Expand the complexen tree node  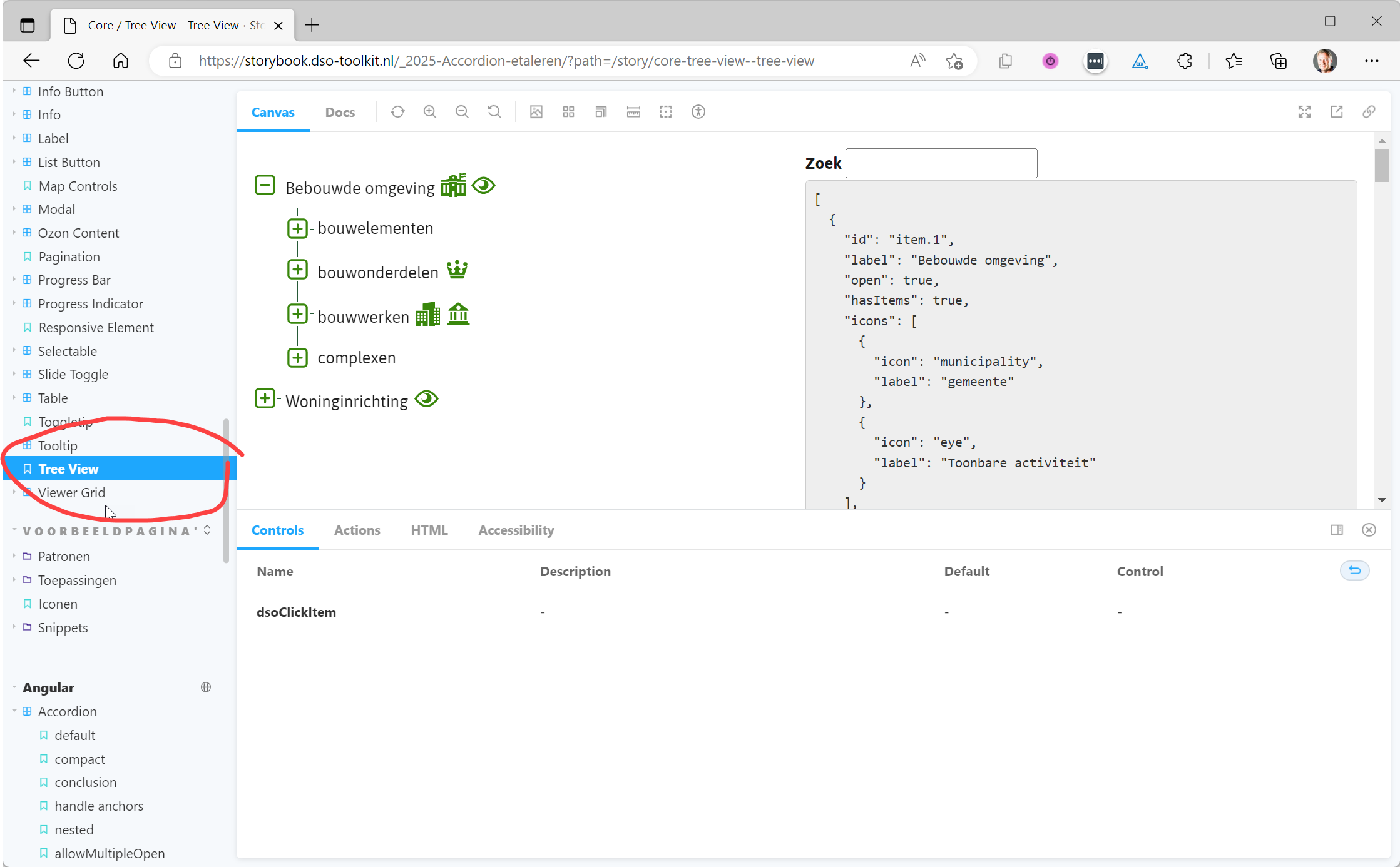tap(298, 357)
